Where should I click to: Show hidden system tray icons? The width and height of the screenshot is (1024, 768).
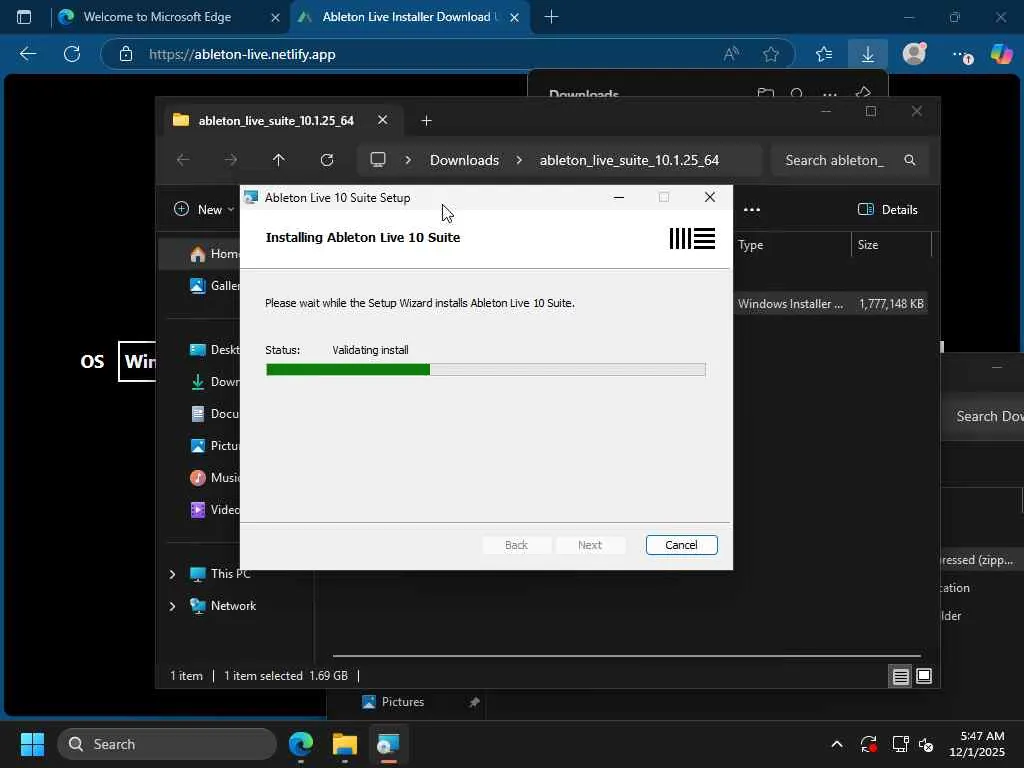(837, 744)
